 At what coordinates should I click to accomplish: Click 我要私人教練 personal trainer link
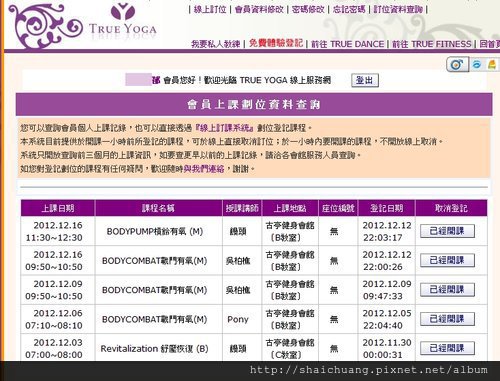[x=216, y=44]
